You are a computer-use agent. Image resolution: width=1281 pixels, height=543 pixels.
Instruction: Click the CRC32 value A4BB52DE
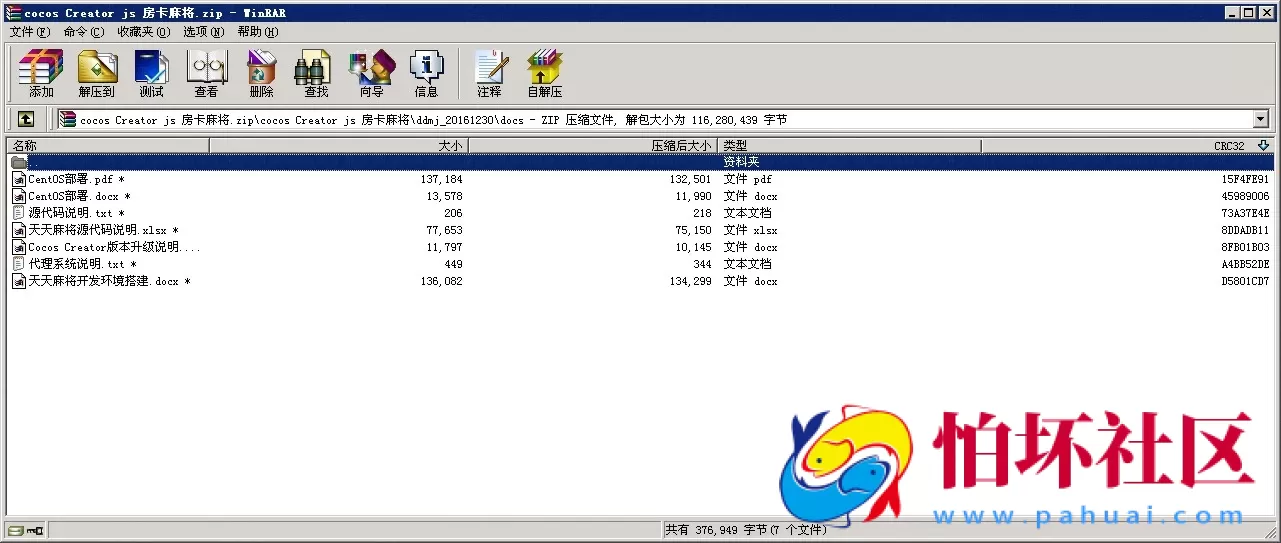[x=1245, y=264]
